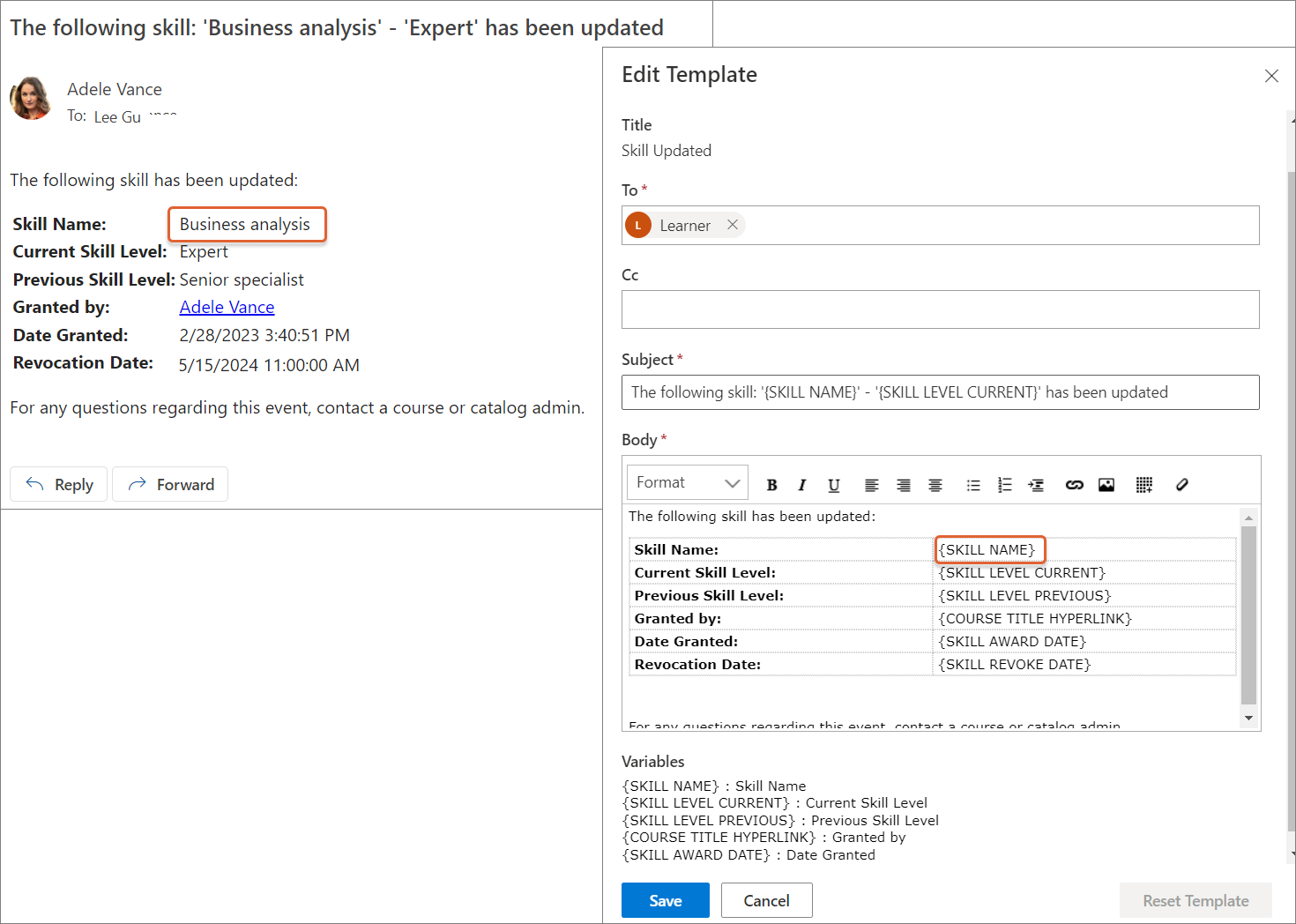
Task: Click the clear formatting eraser icon
Action: pyautogui.click(x=1182, y=485)
